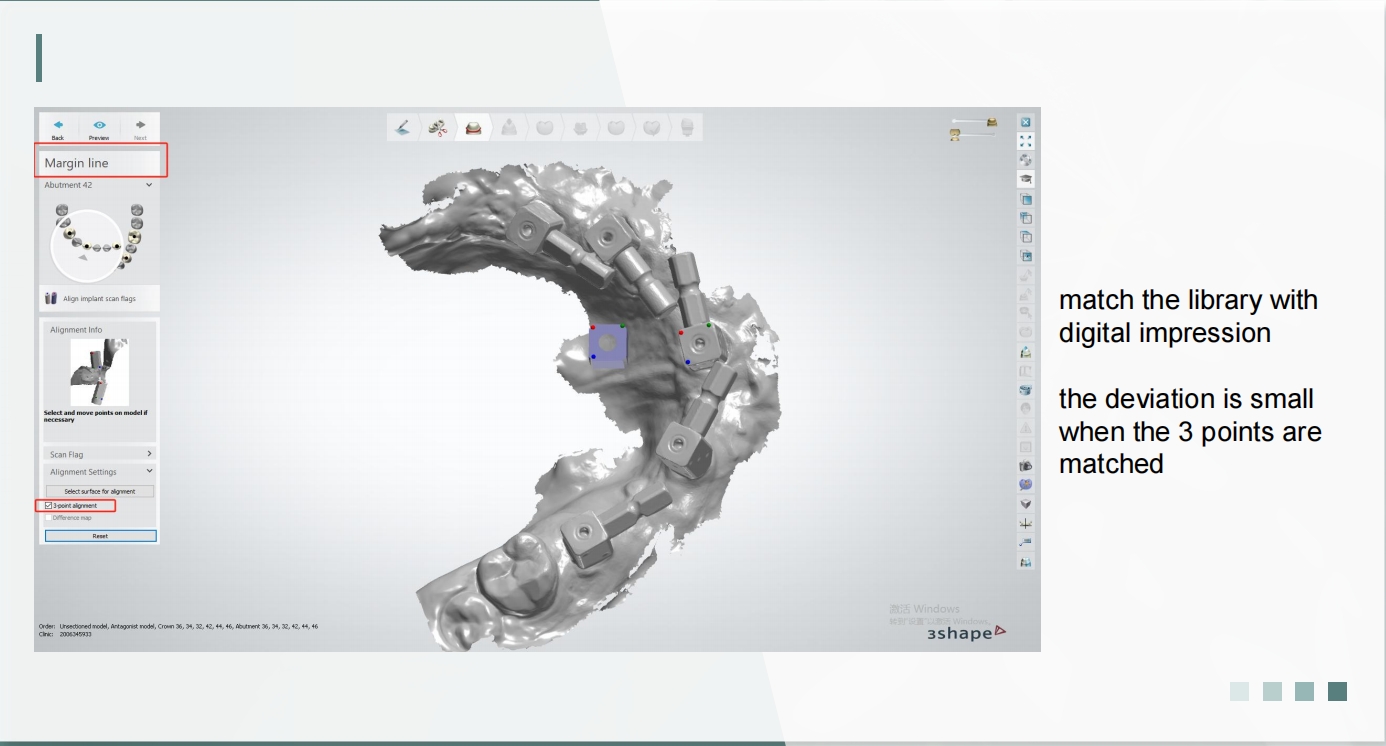Viewport: 1386px width, 746px height.
Task: Click the zoom-to-fit arrows icon in the right toolbar
Action: point(1025,141)
